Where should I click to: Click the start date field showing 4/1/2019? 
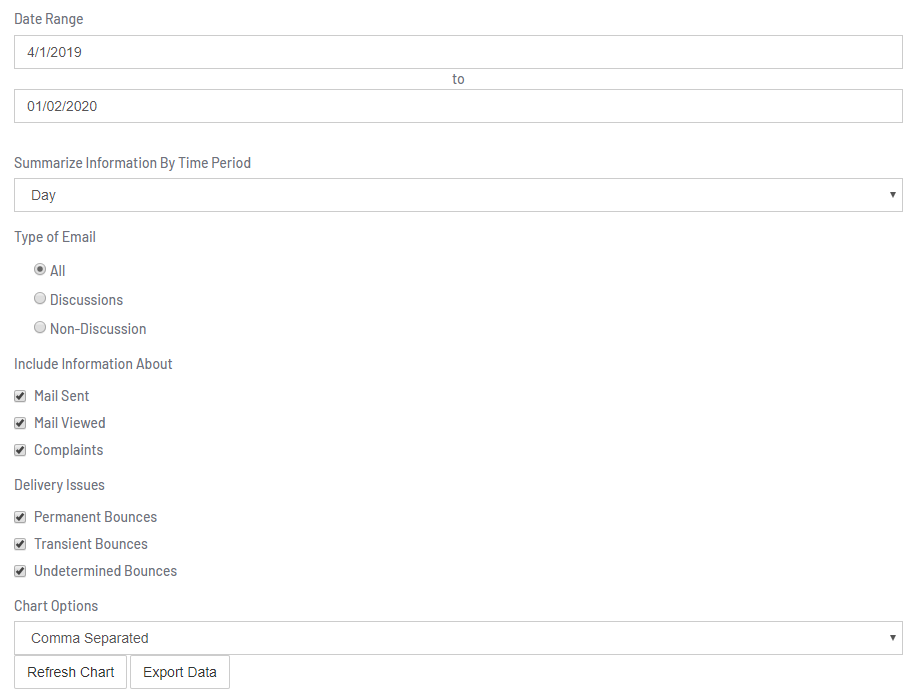[458, 52]
